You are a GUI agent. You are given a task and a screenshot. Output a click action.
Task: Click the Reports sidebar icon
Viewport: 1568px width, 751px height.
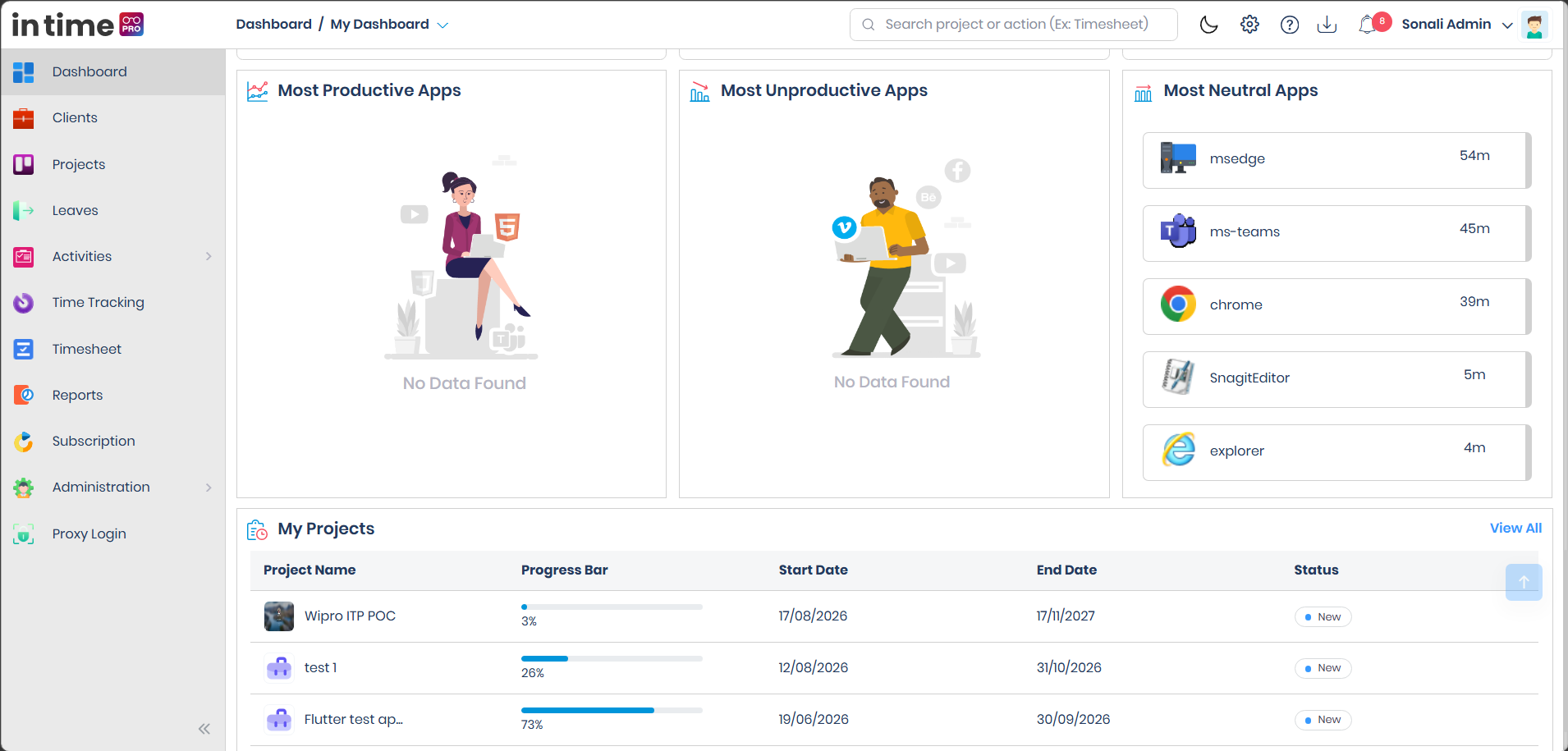coord(24,395)
